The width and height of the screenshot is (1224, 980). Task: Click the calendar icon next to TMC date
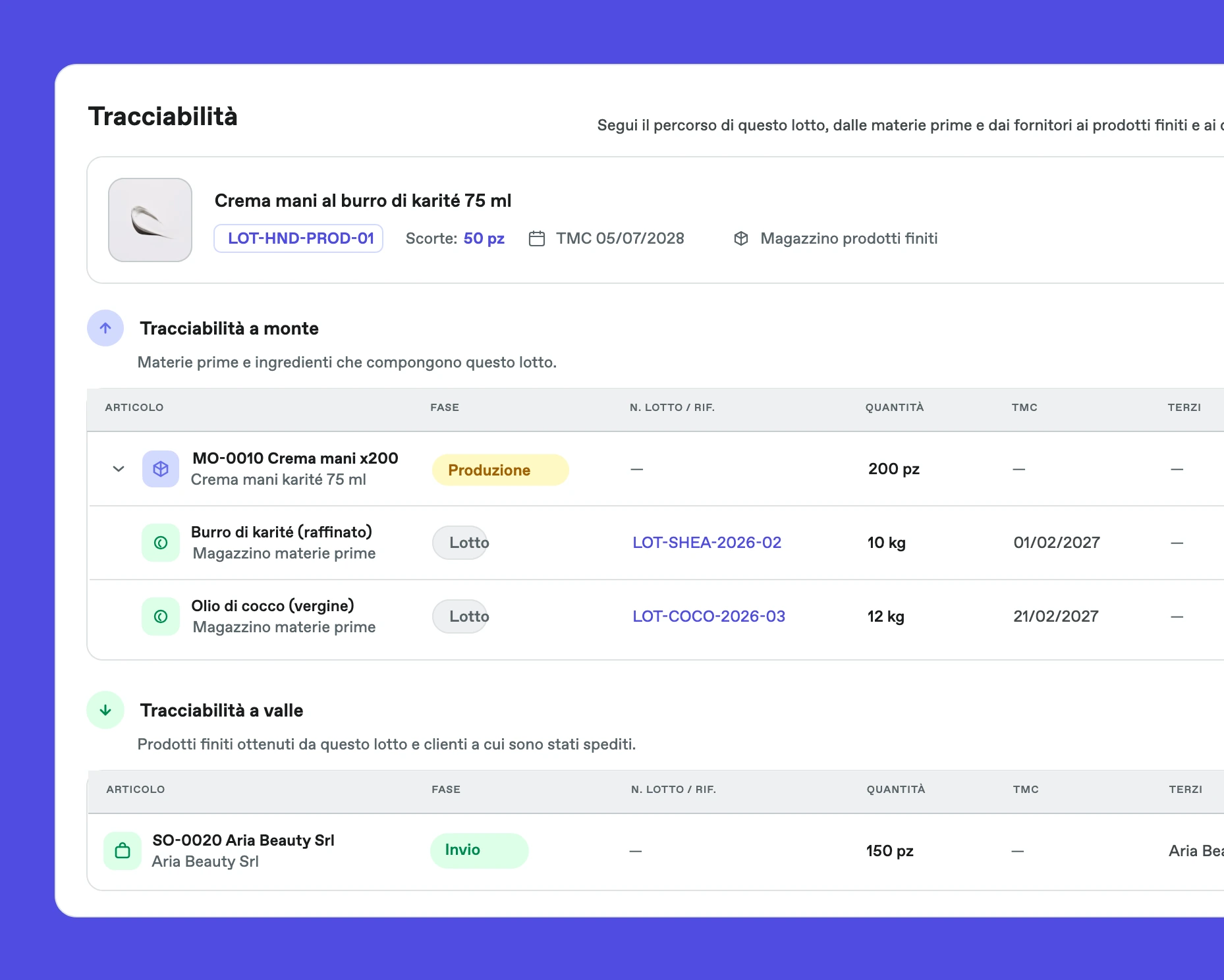click(537, 238)
